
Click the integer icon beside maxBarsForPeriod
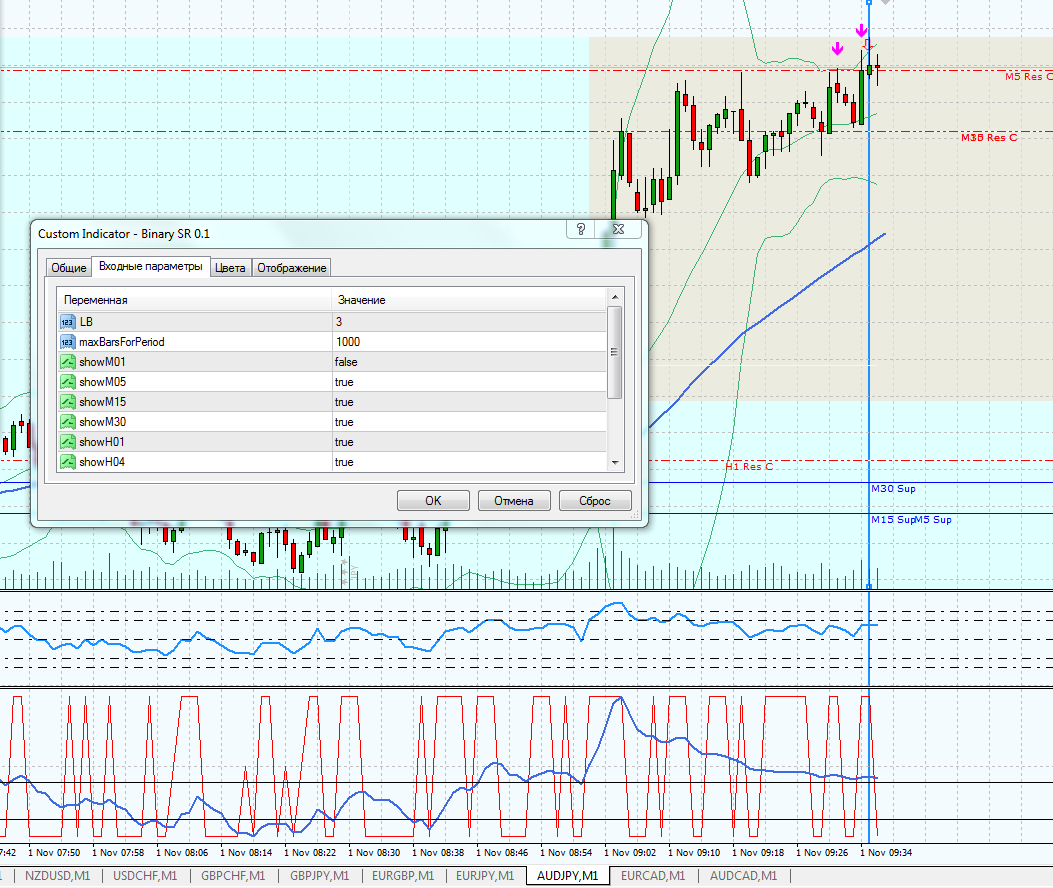click(x=68, y=342)
